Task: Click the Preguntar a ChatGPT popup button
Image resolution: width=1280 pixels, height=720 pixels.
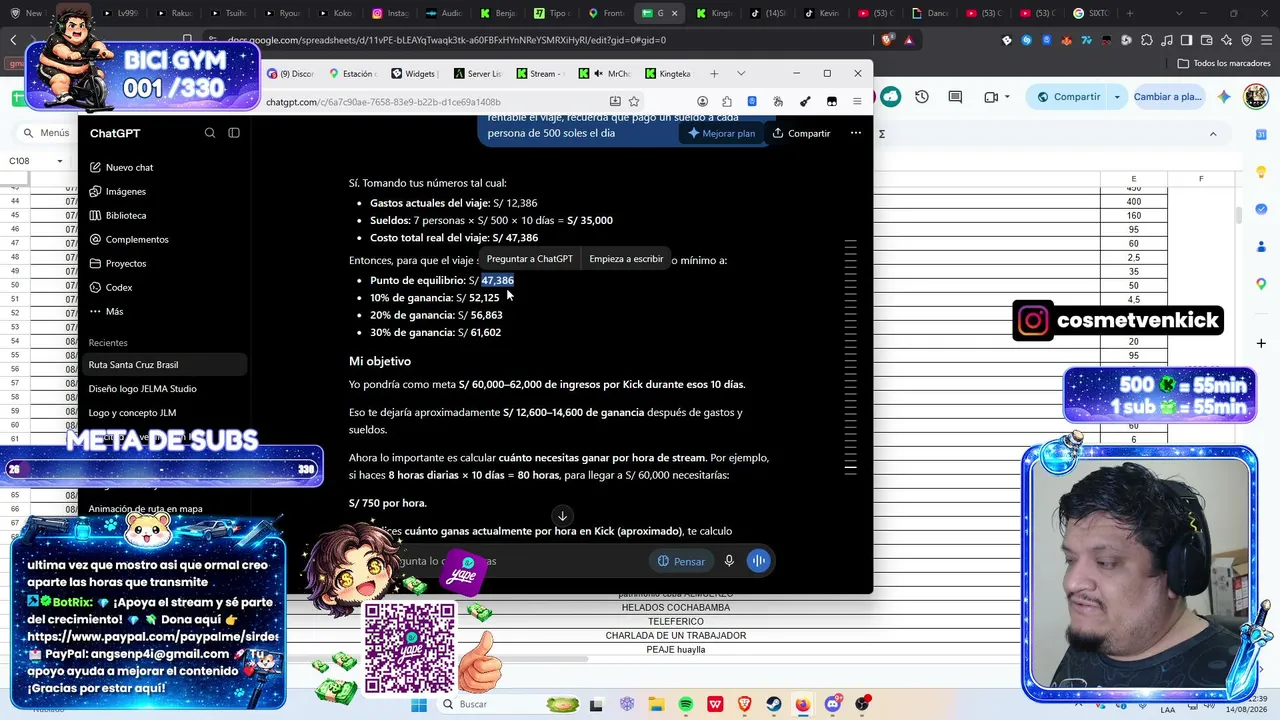Action: (x=529, y=259)
